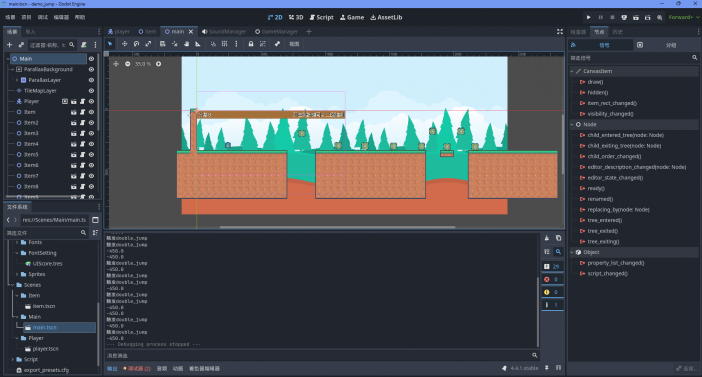Select the Rotate tool in the viewport toolbar

click(137, 44)
